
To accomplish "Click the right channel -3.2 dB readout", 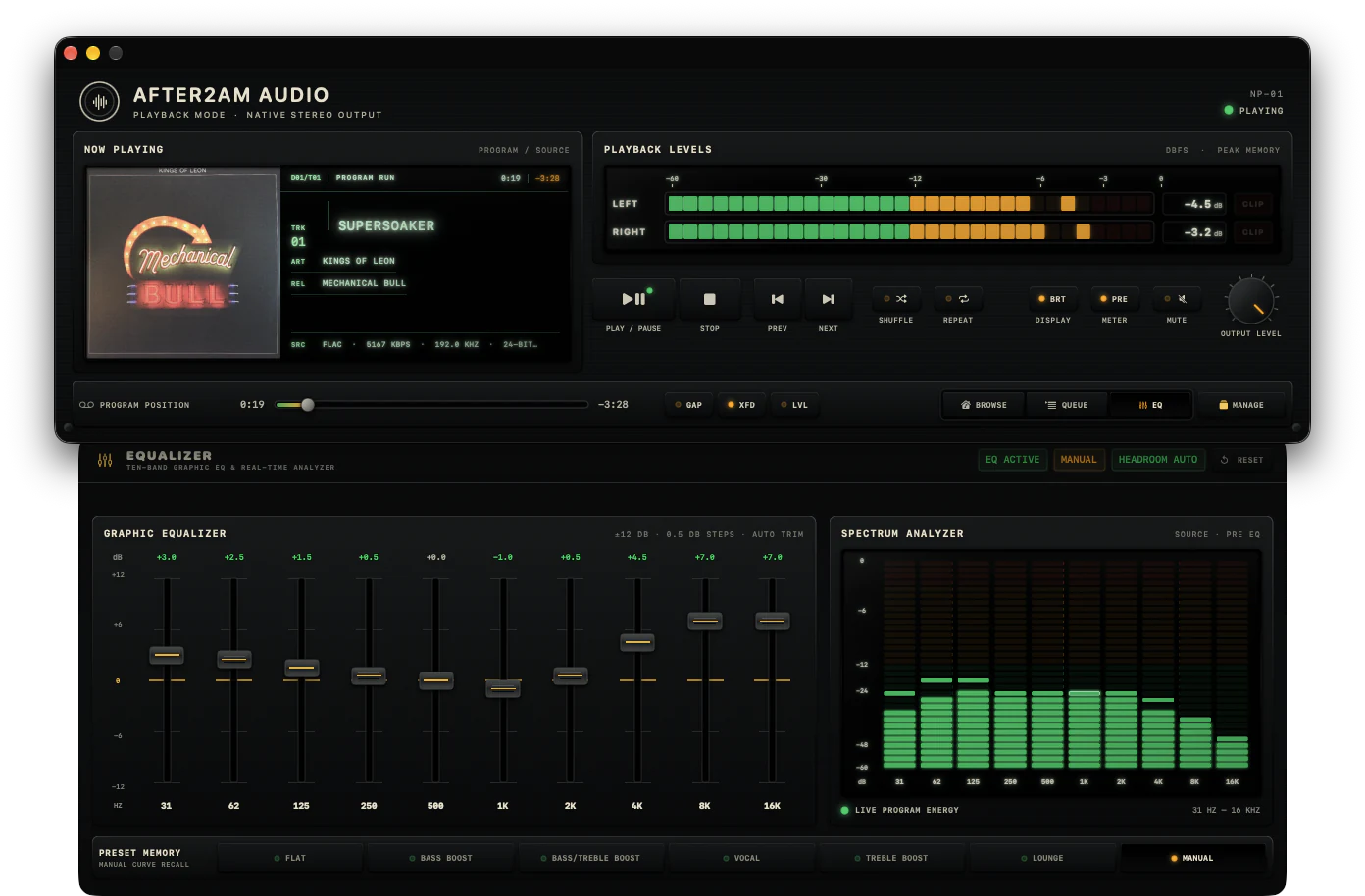I will point(1195,232).
